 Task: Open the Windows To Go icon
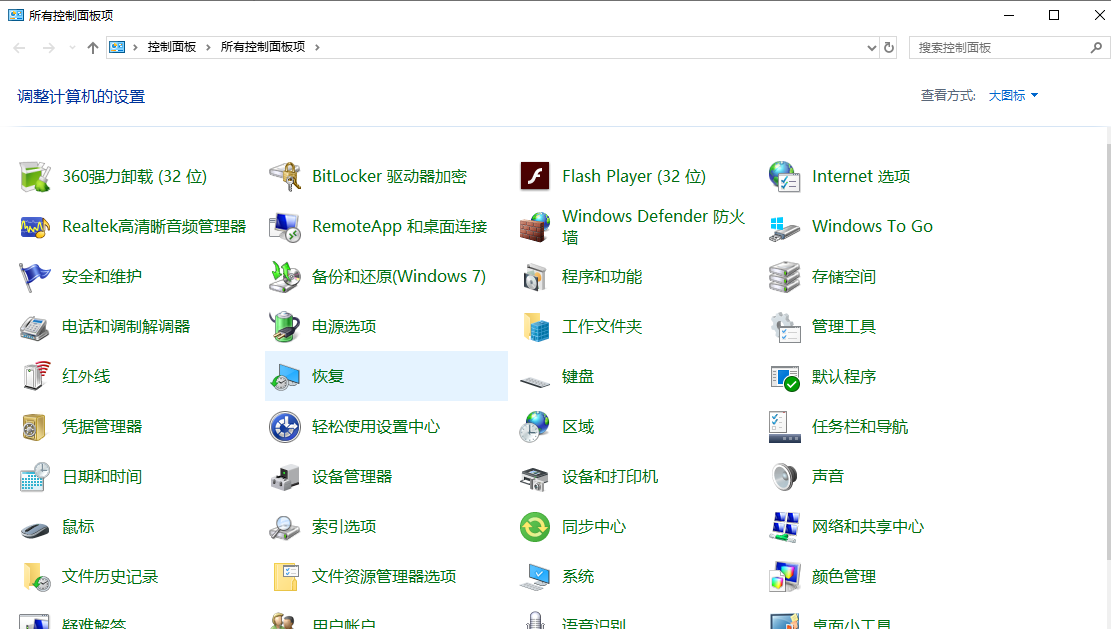[x=784, y=227]
